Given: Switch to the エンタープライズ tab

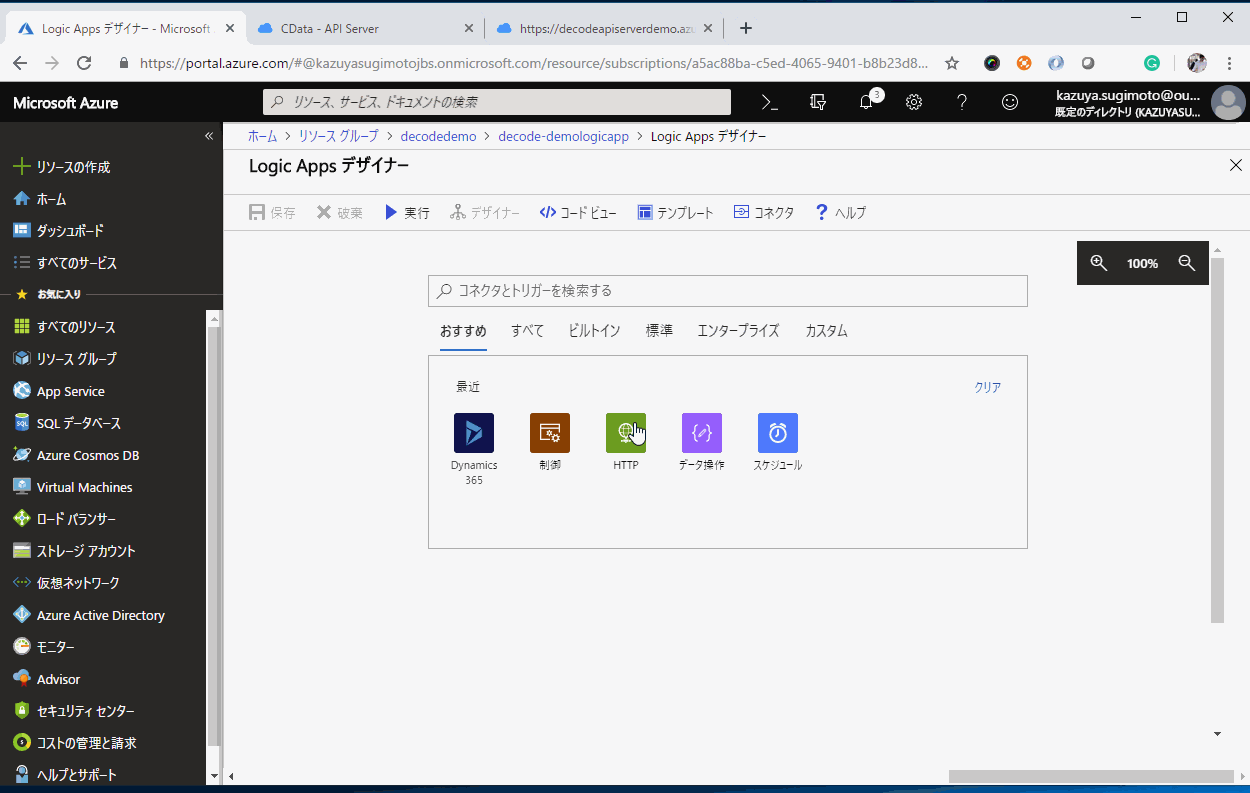Looking at the screenshot, I should pos(738,330).
